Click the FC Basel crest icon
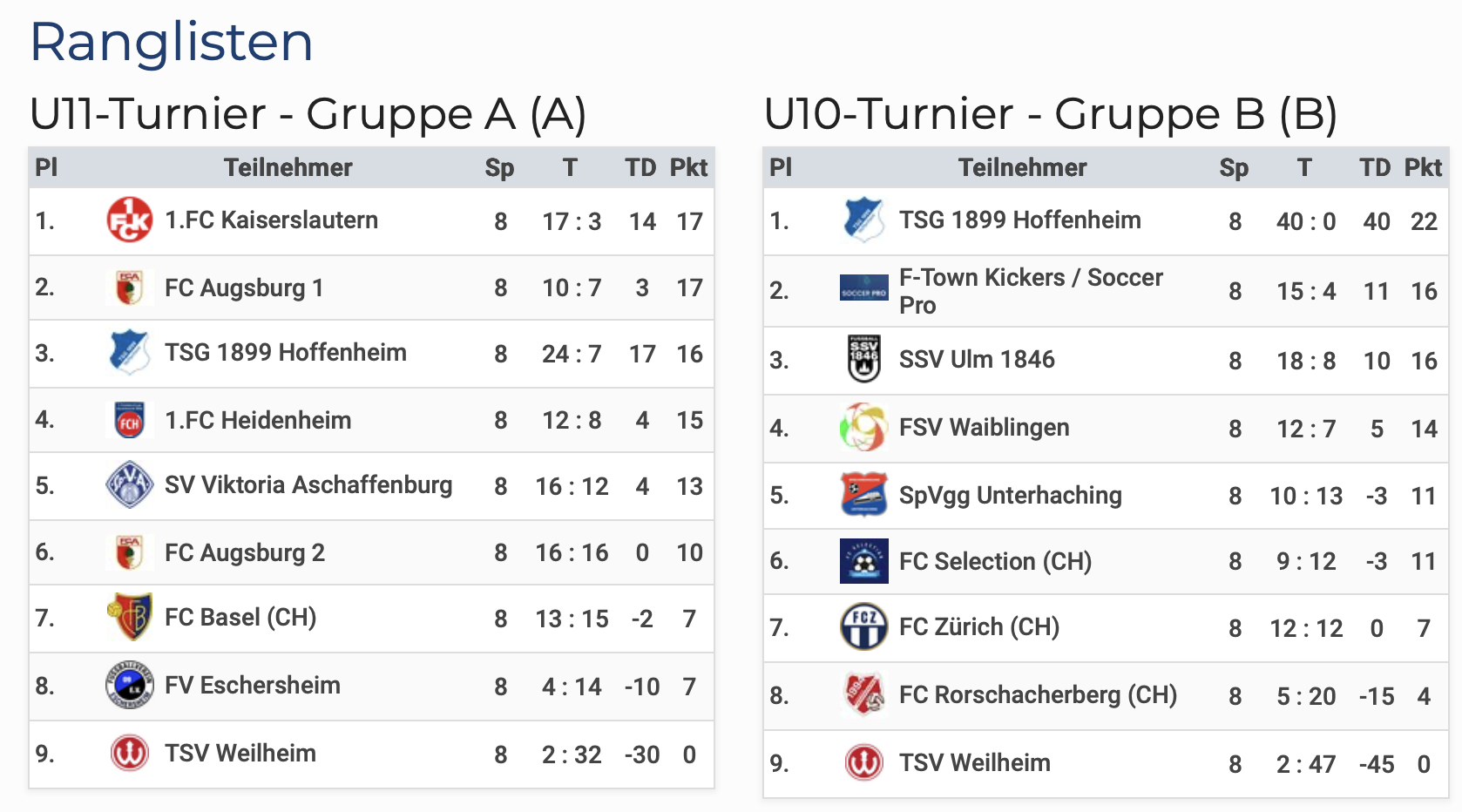 129,618
